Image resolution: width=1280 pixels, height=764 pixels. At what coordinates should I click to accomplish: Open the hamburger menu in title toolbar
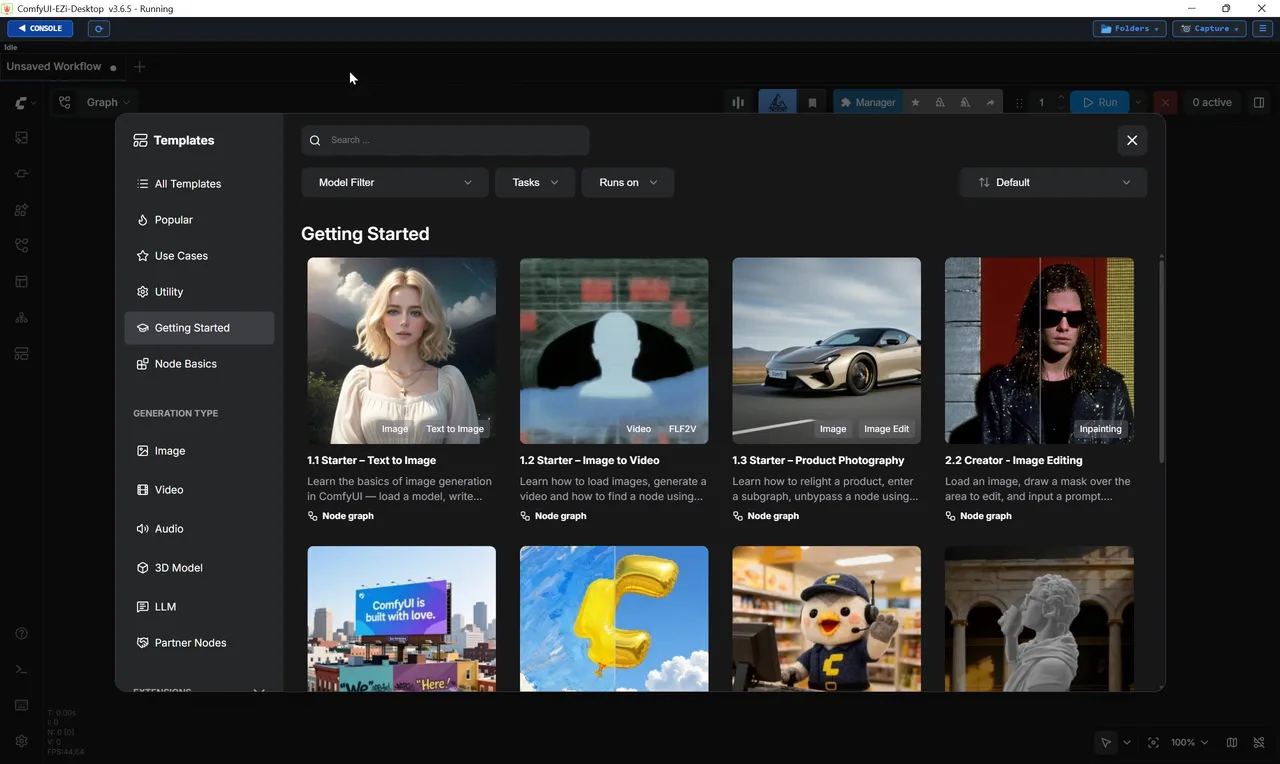coord(1263,29)
